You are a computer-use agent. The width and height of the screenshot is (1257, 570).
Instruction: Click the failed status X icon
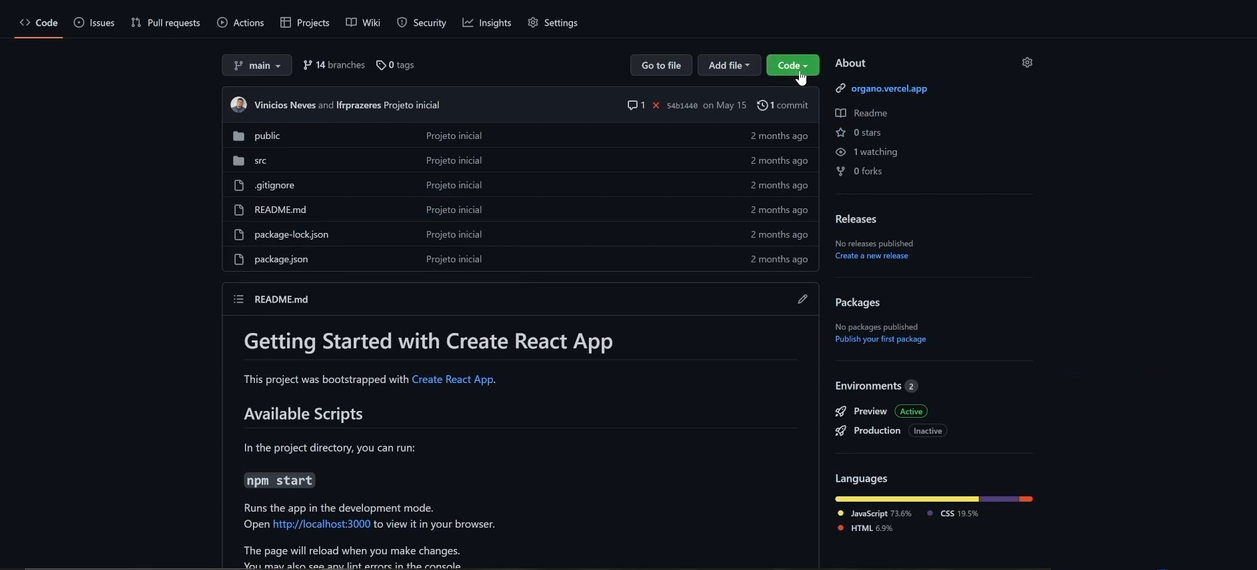pyautogui.click(x=656, y=105)
